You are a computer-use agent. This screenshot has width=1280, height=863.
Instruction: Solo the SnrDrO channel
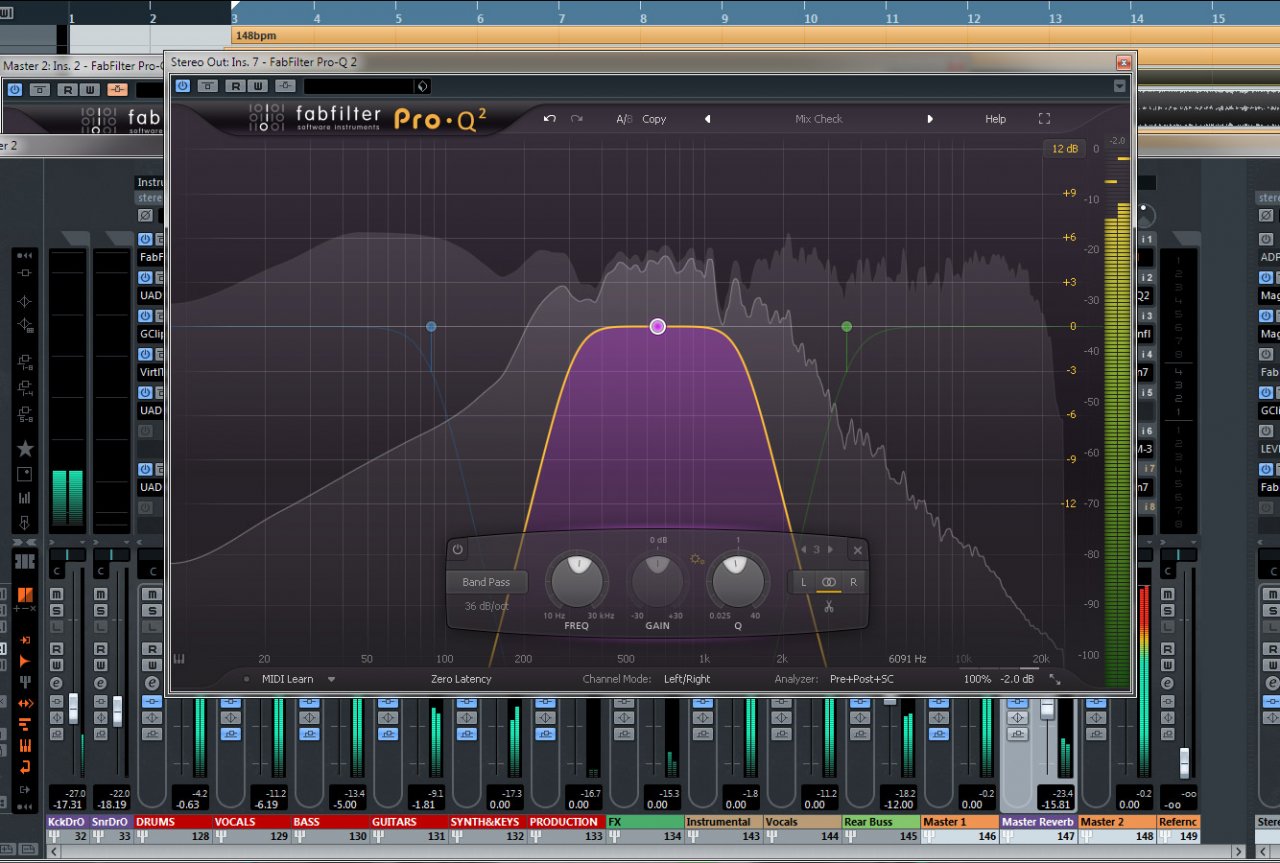(x=101, y=610)
